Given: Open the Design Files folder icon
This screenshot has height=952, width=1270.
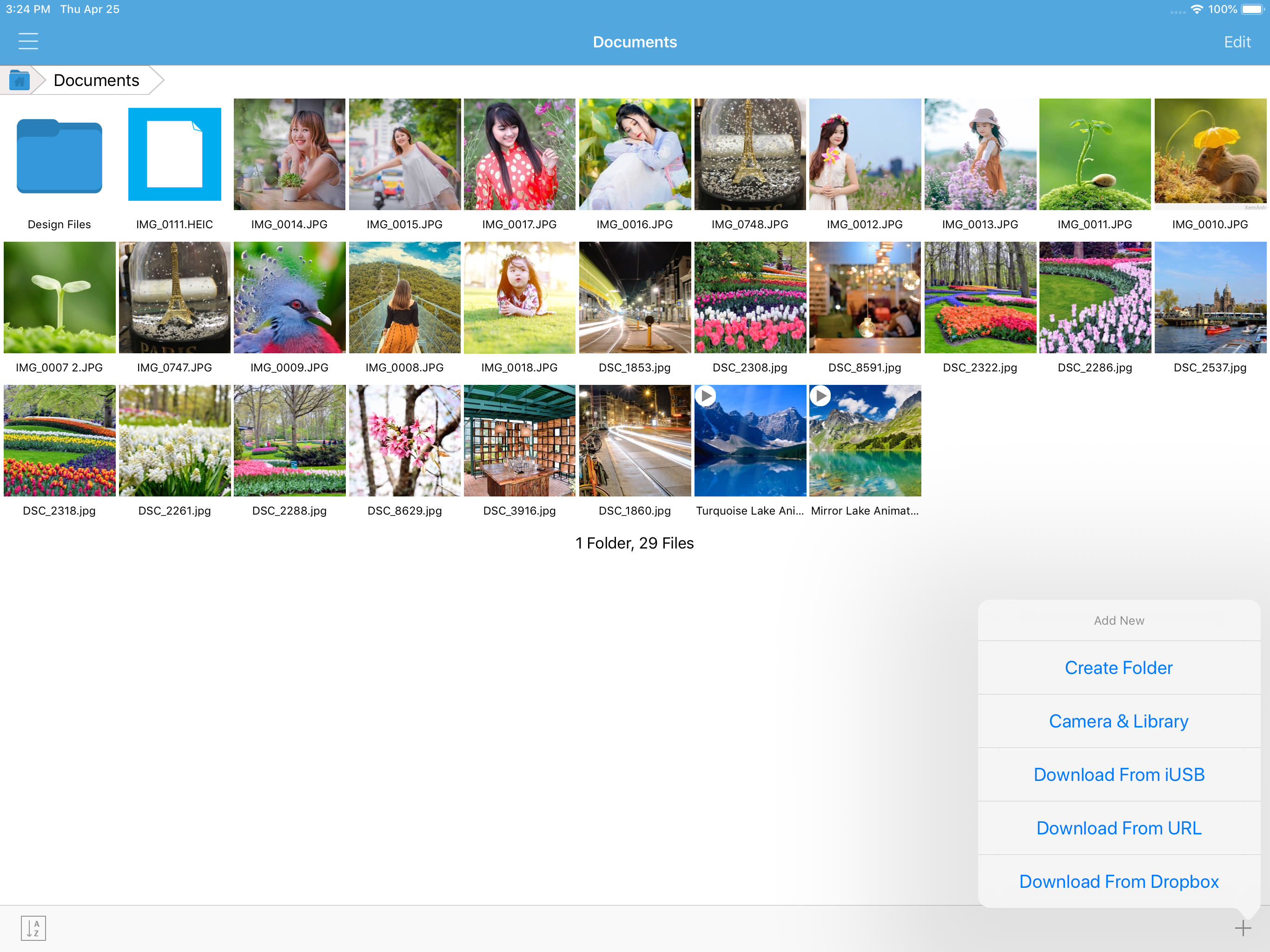Looking at the screenshot, I should [x=59, y=155].
